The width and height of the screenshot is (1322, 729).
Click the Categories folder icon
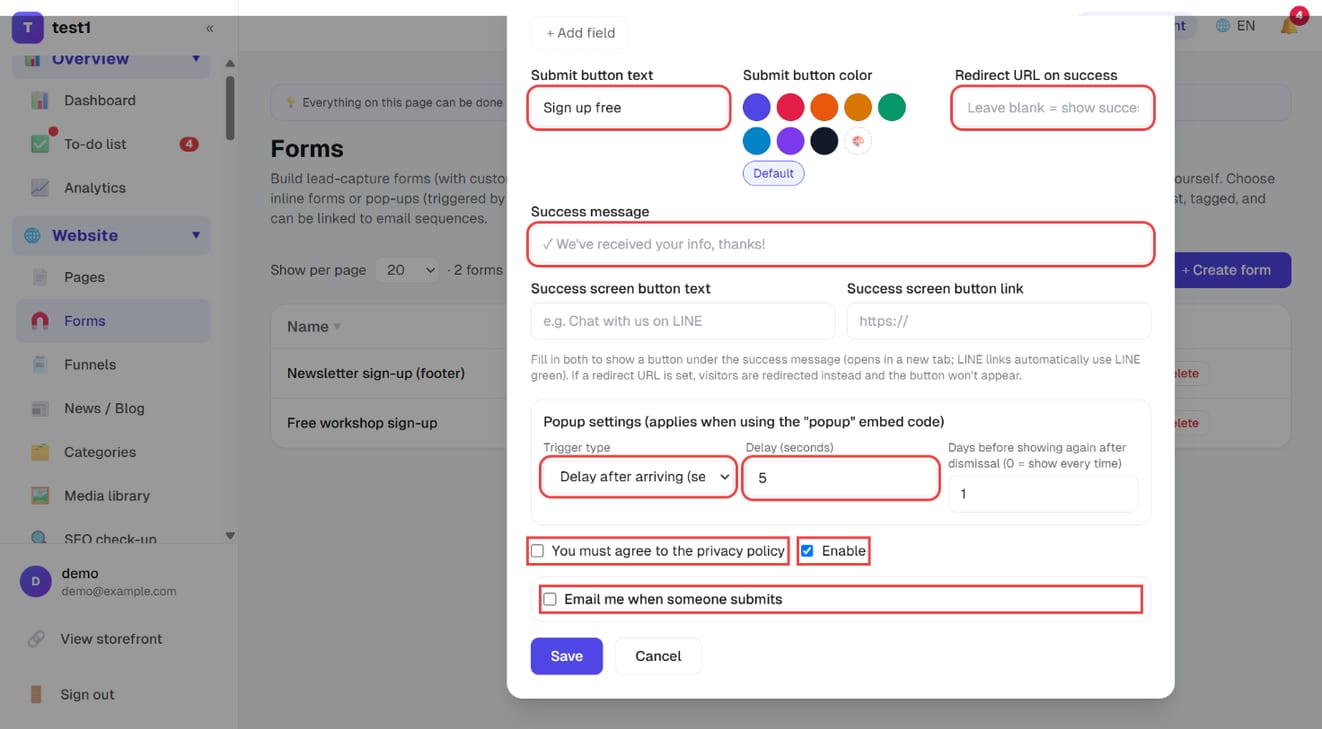(40, 452)
